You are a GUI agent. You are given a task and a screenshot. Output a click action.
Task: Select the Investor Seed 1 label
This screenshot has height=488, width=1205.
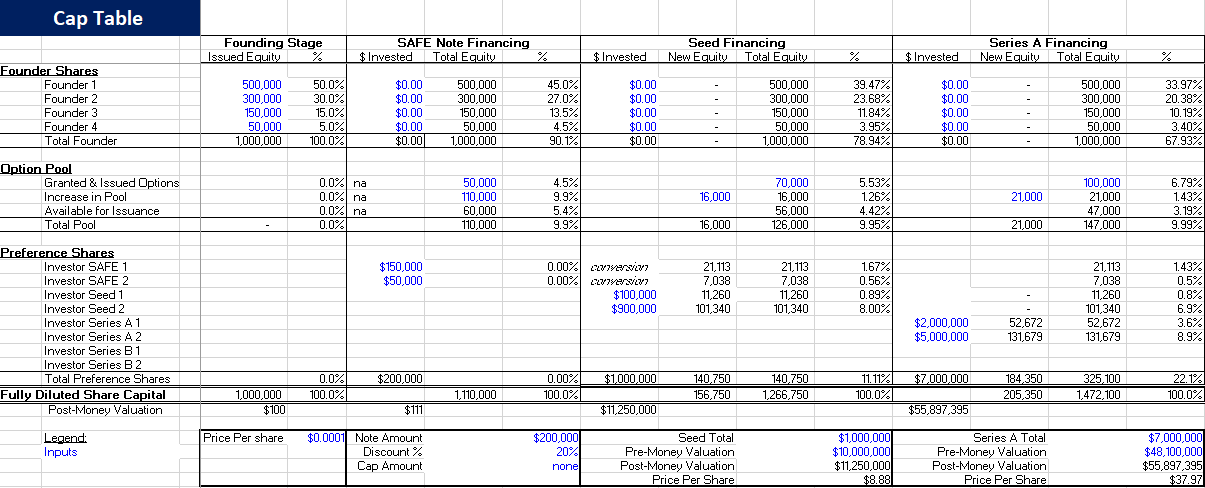(x=84, y=295)
